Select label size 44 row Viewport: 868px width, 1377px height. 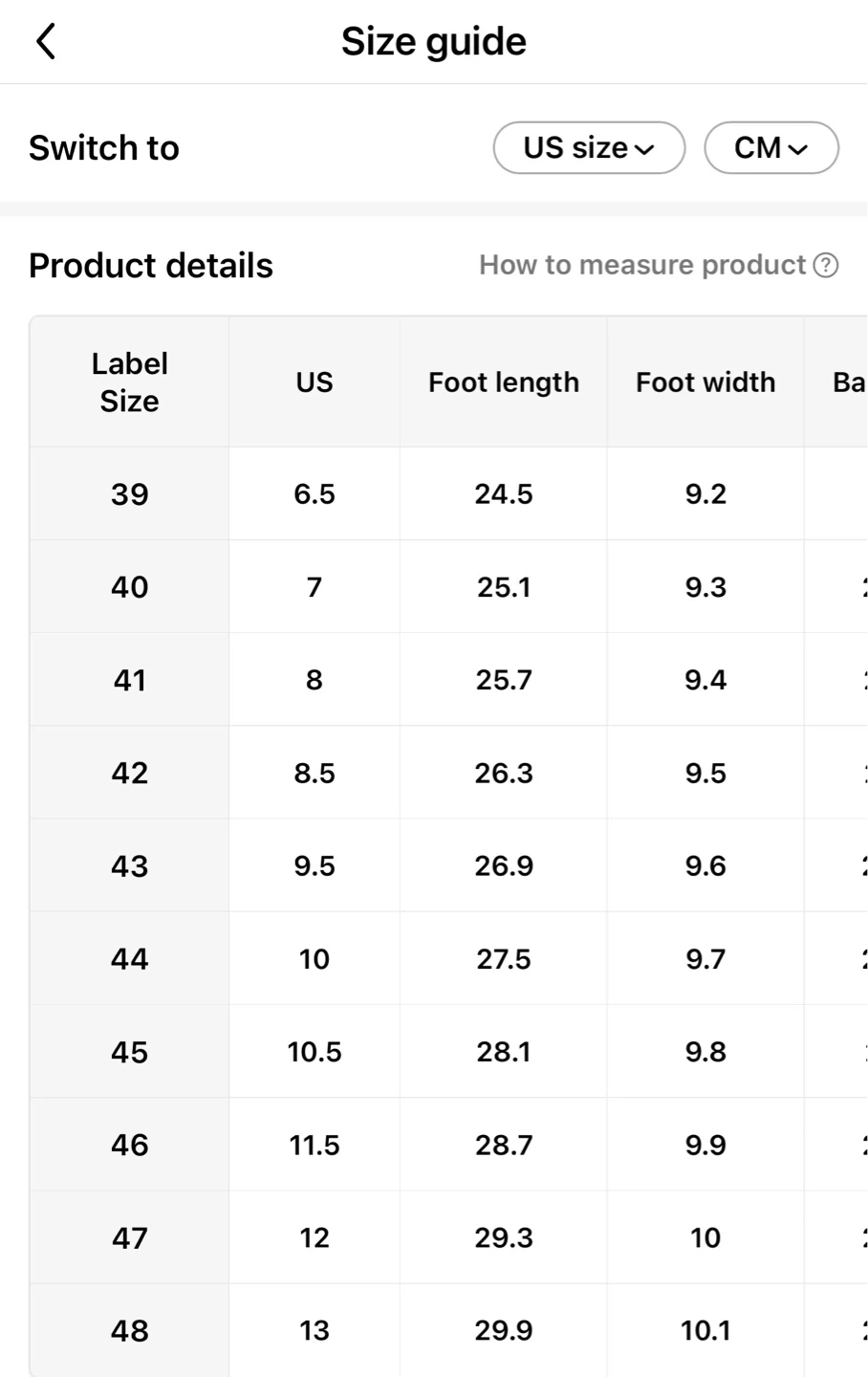[130, 959]
